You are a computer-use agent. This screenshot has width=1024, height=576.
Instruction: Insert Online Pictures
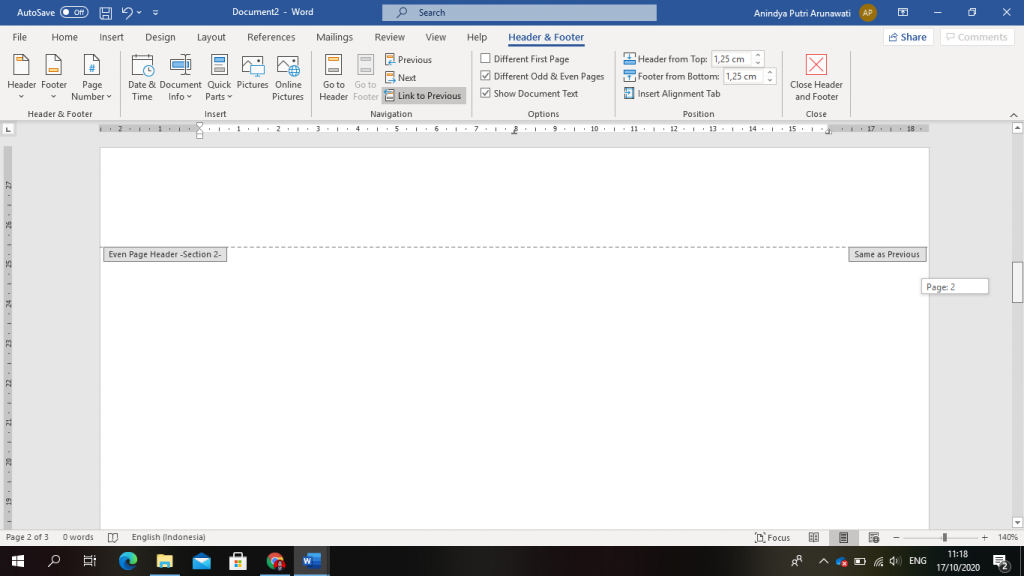pyautogui.click(x=287, y=78)
